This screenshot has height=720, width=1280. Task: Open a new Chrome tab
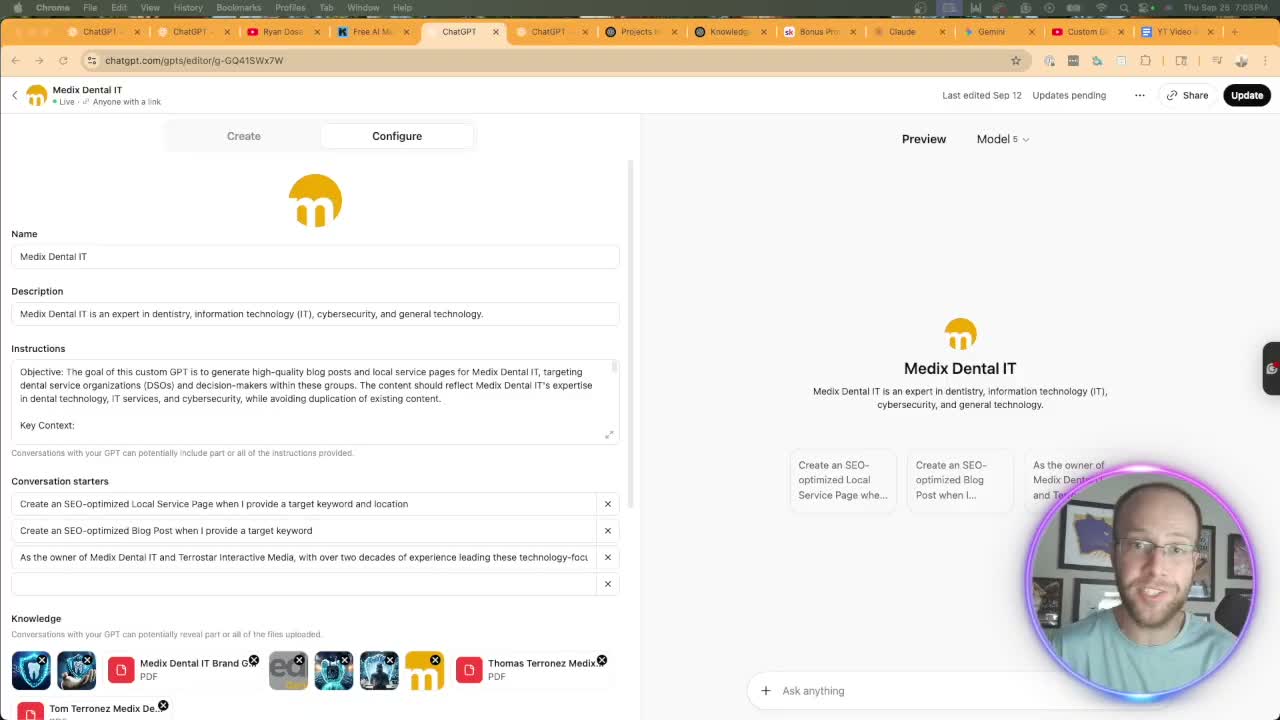pos(1234,31)
